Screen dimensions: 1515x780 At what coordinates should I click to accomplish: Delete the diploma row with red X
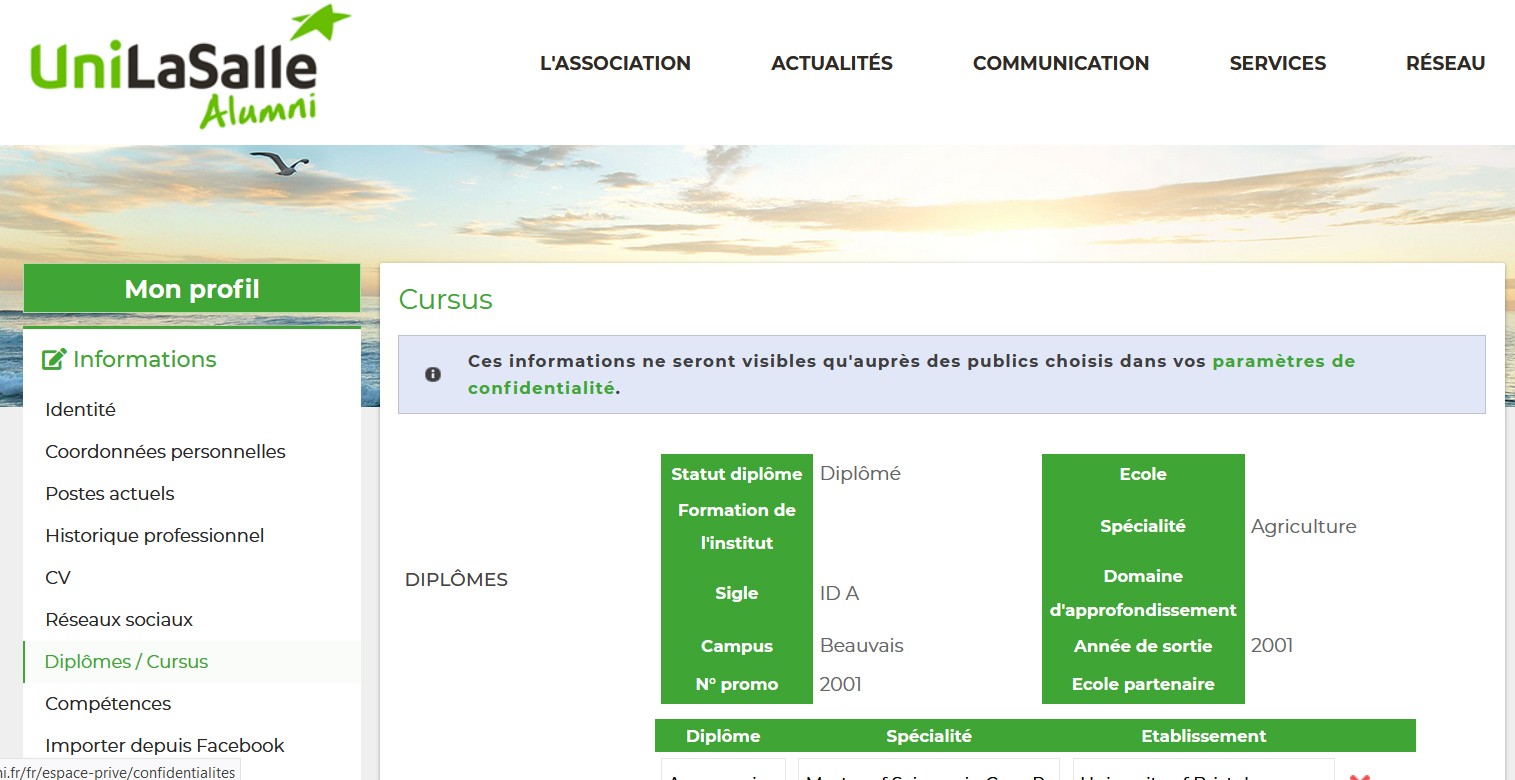[x=1359, y=776]
